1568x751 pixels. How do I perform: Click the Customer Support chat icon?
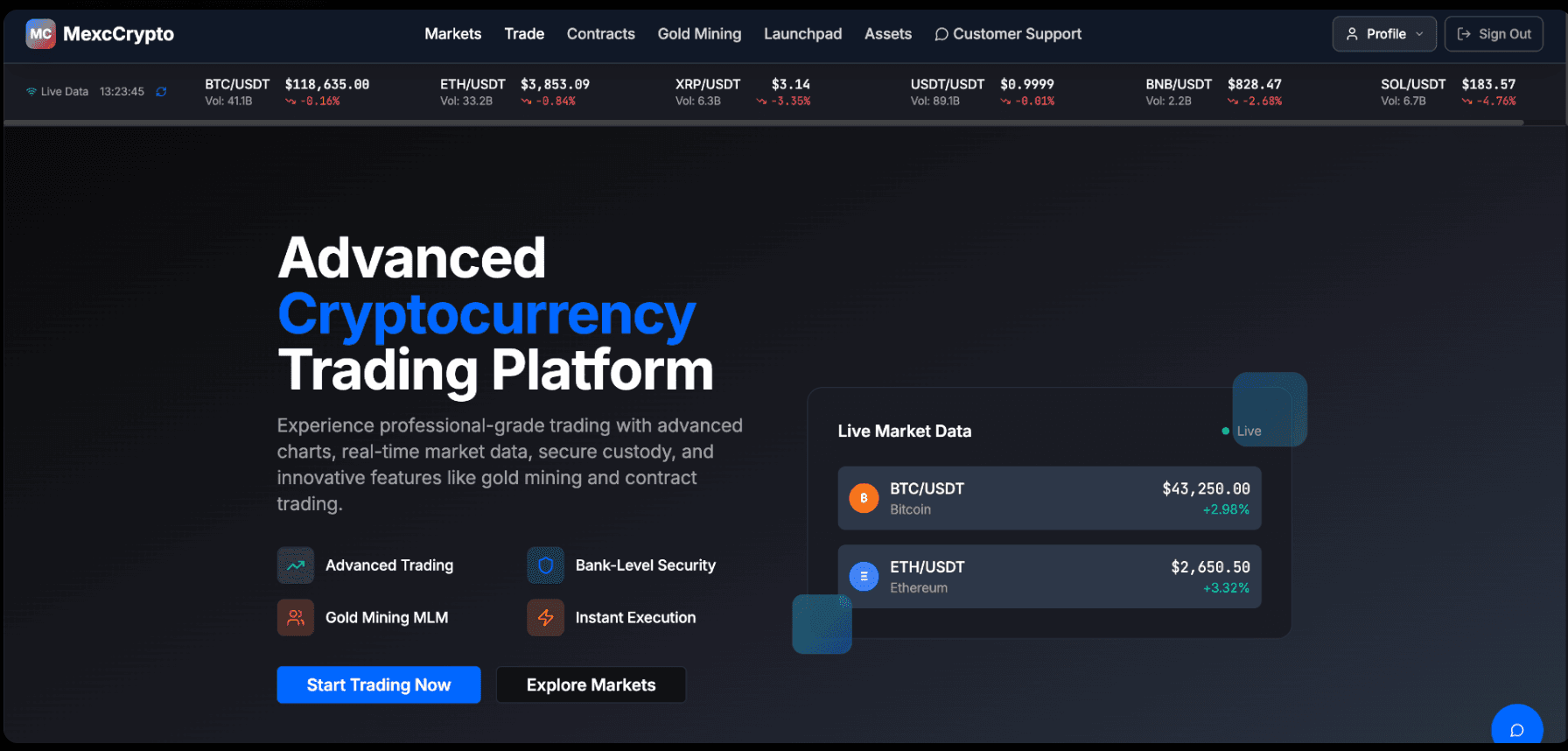click(941, 34)
